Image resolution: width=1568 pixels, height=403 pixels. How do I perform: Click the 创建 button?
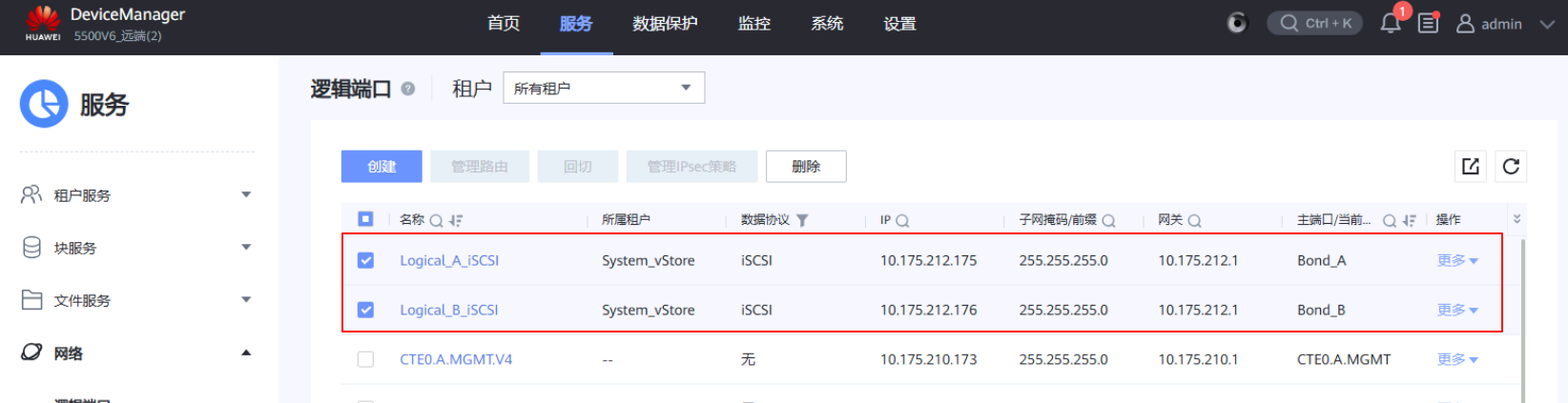382,167
